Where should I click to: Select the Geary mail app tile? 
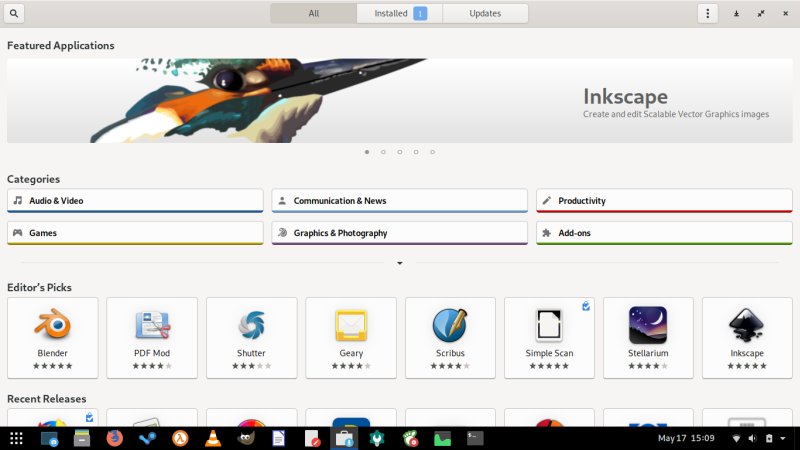click(x=351, y=338)
